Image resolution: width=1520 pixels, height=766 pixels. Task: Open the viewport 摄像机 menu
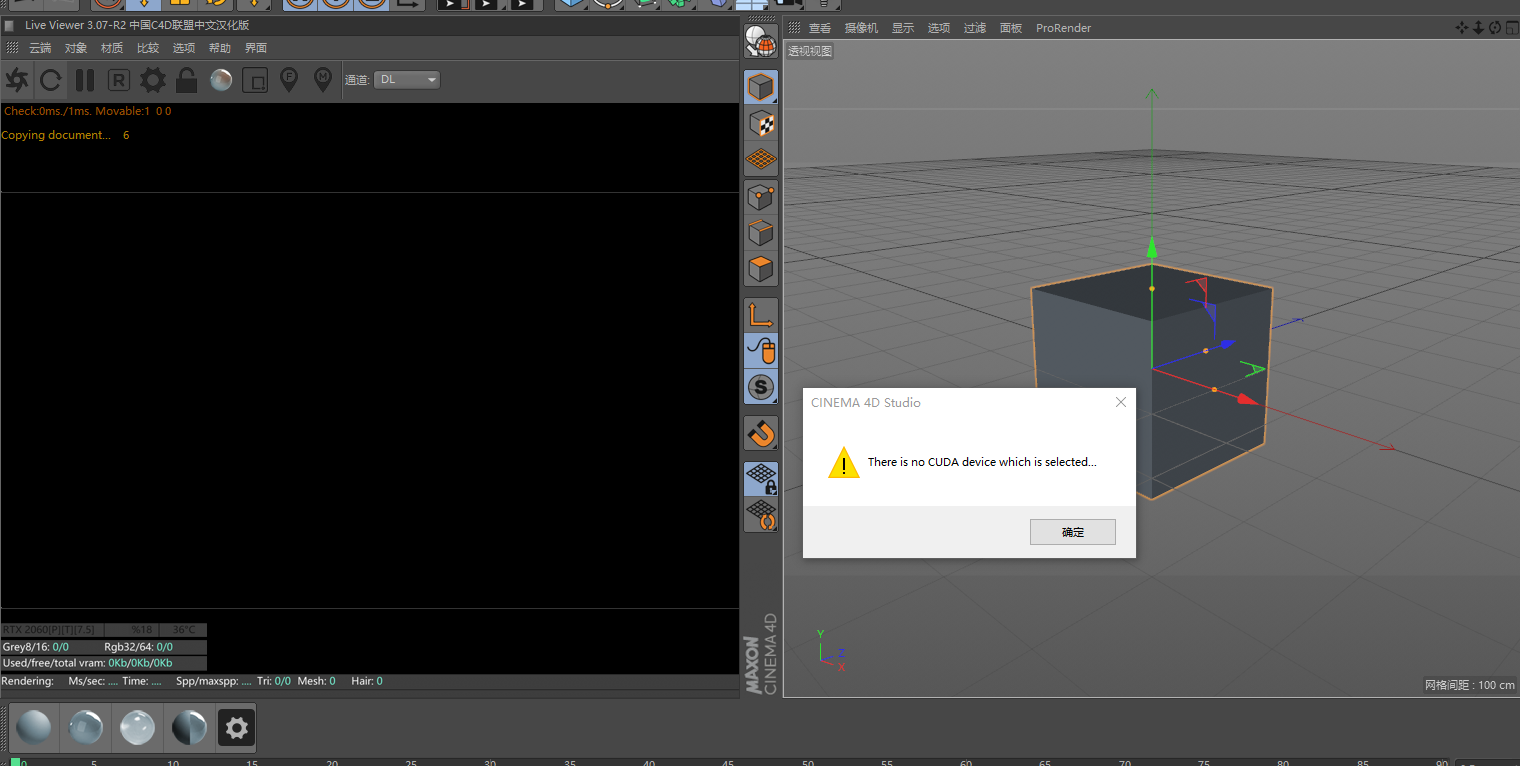tap(861, 28)
